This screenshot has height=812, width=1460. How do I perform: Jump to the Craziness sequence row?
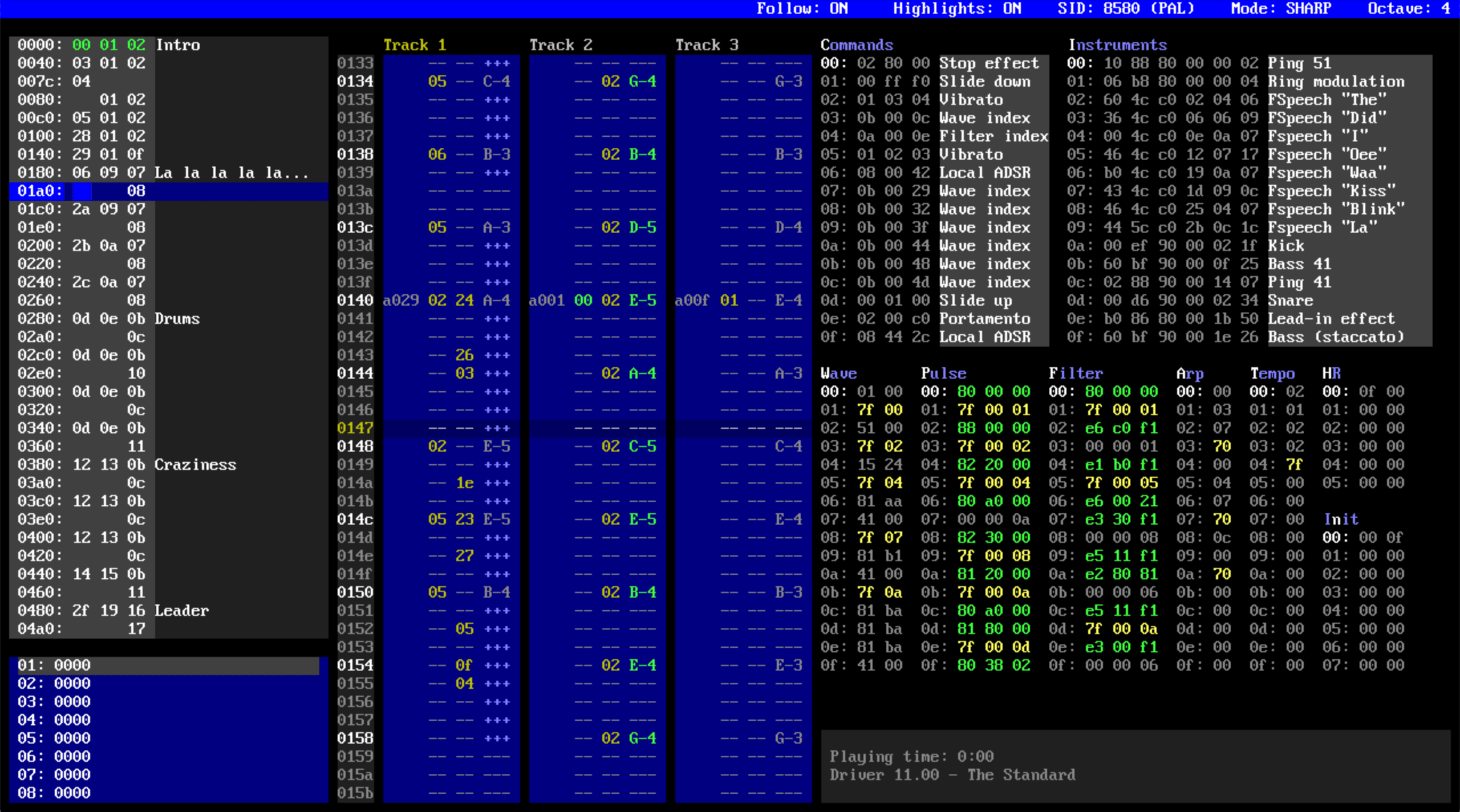point(195,465)
